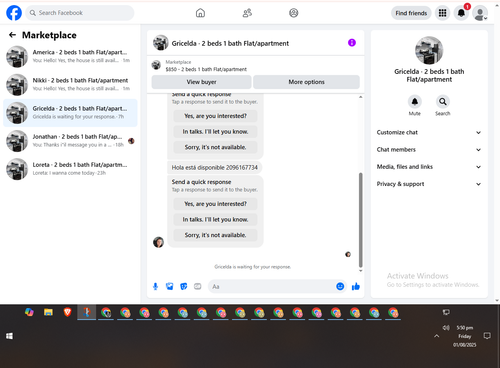Open the Nikki conversation
The width and height of the screenshot is (500, 368).
pyautogui.click(x=70, y=84)
